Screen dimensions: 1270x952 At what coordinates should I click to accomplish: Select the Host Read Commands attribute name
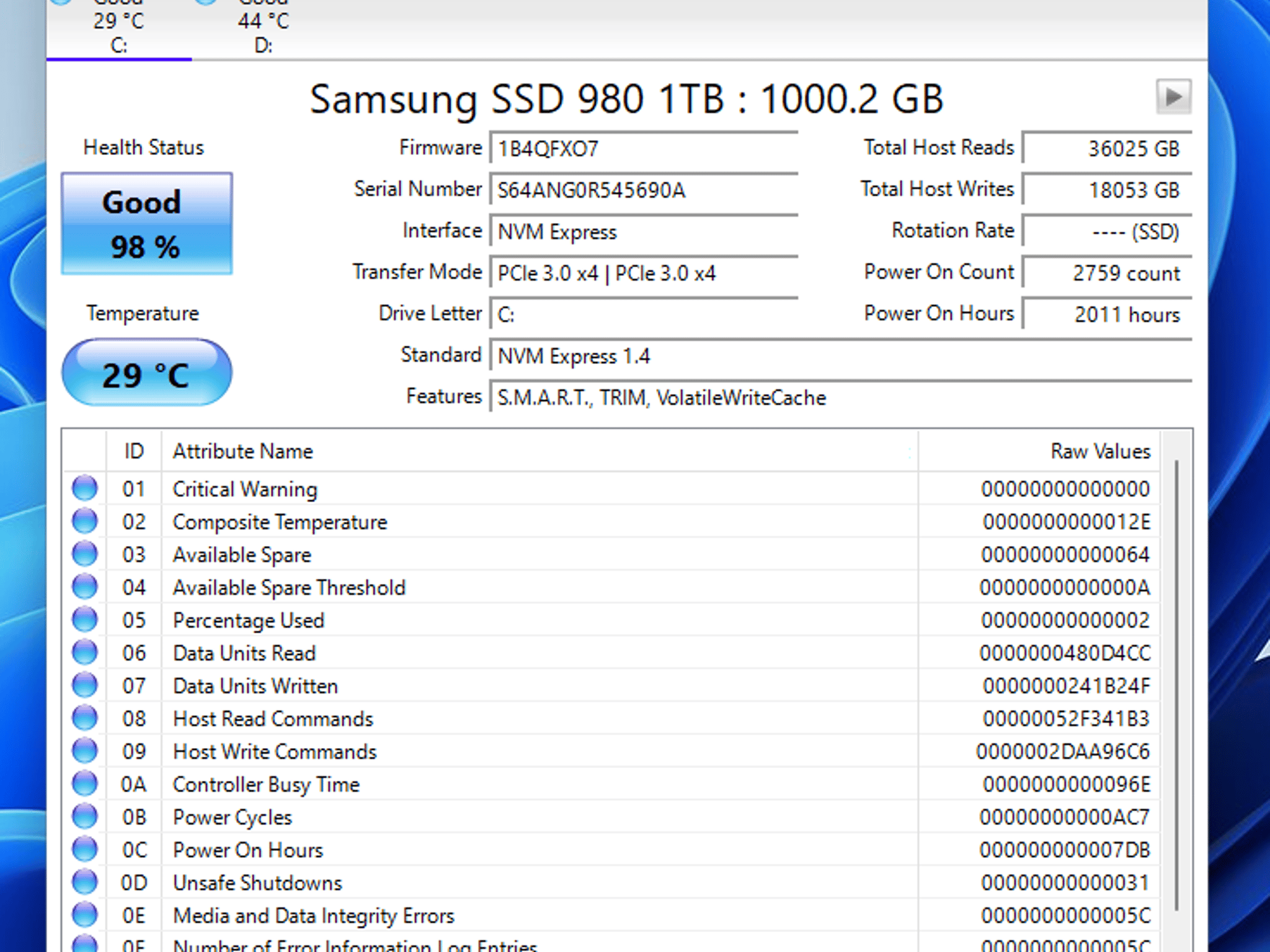tap(273, 719)
